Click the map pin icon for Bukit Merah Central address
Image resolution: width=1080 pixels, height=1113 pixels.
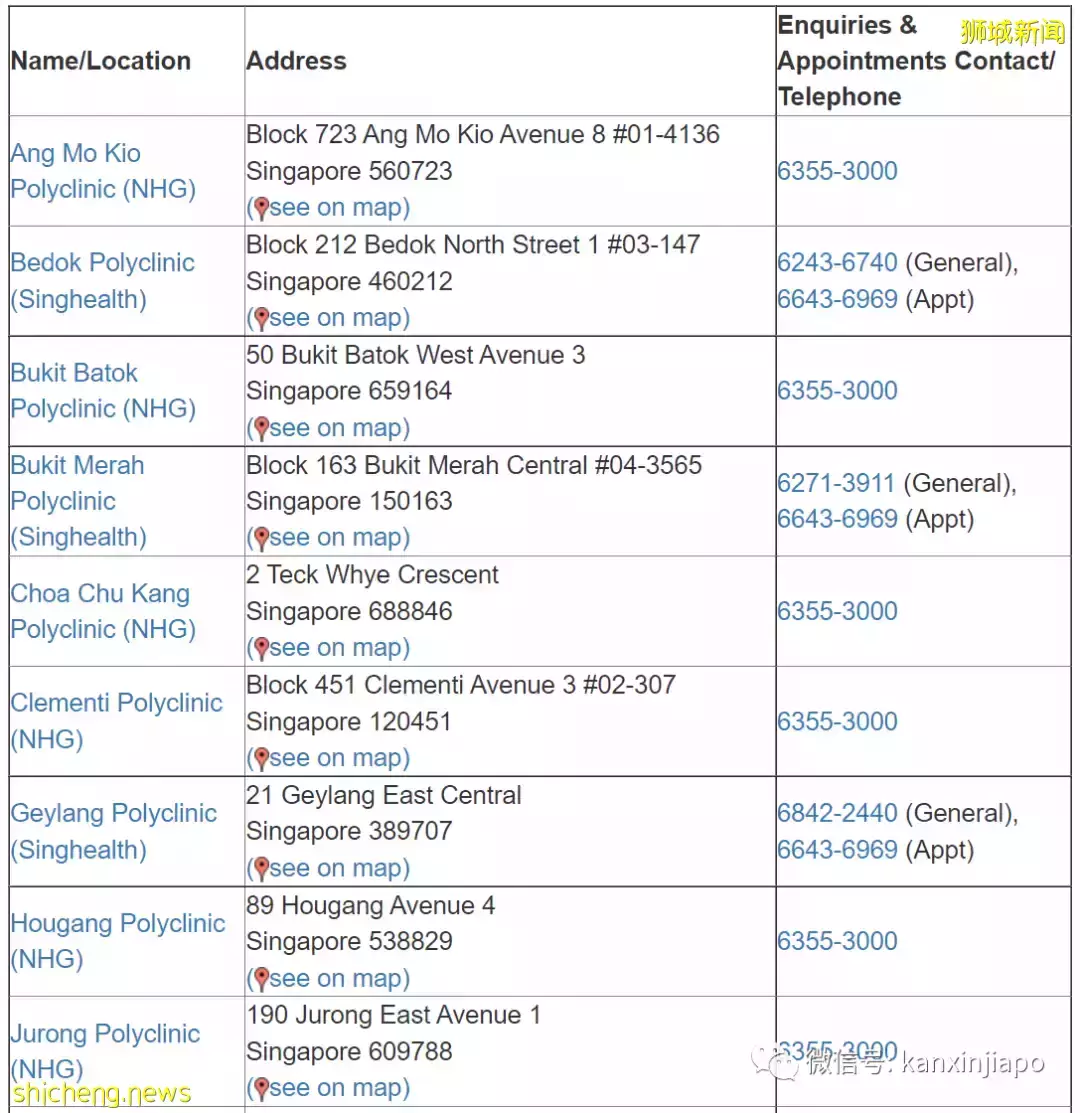click(261, 538)
